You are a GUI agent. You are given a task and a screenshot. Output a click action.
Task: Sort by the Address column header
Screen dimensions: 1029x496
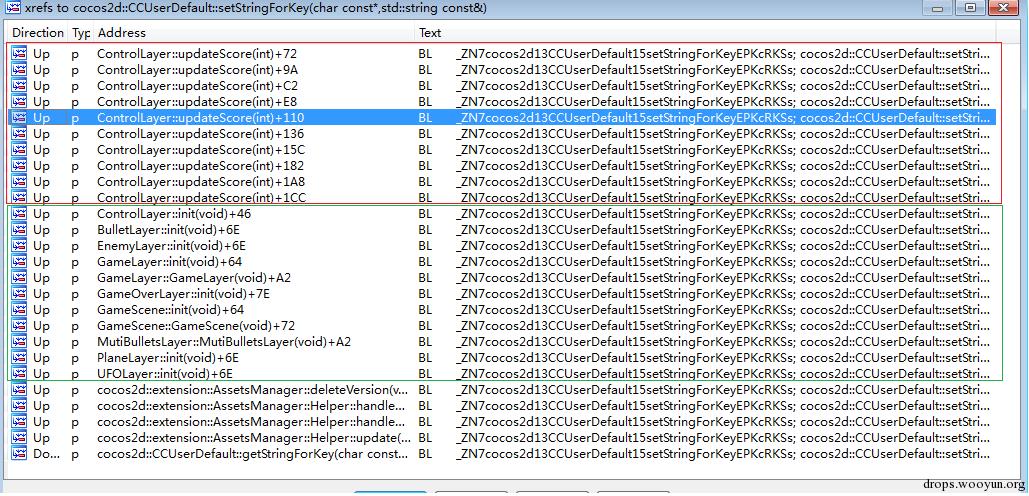[x=255, y=33]
